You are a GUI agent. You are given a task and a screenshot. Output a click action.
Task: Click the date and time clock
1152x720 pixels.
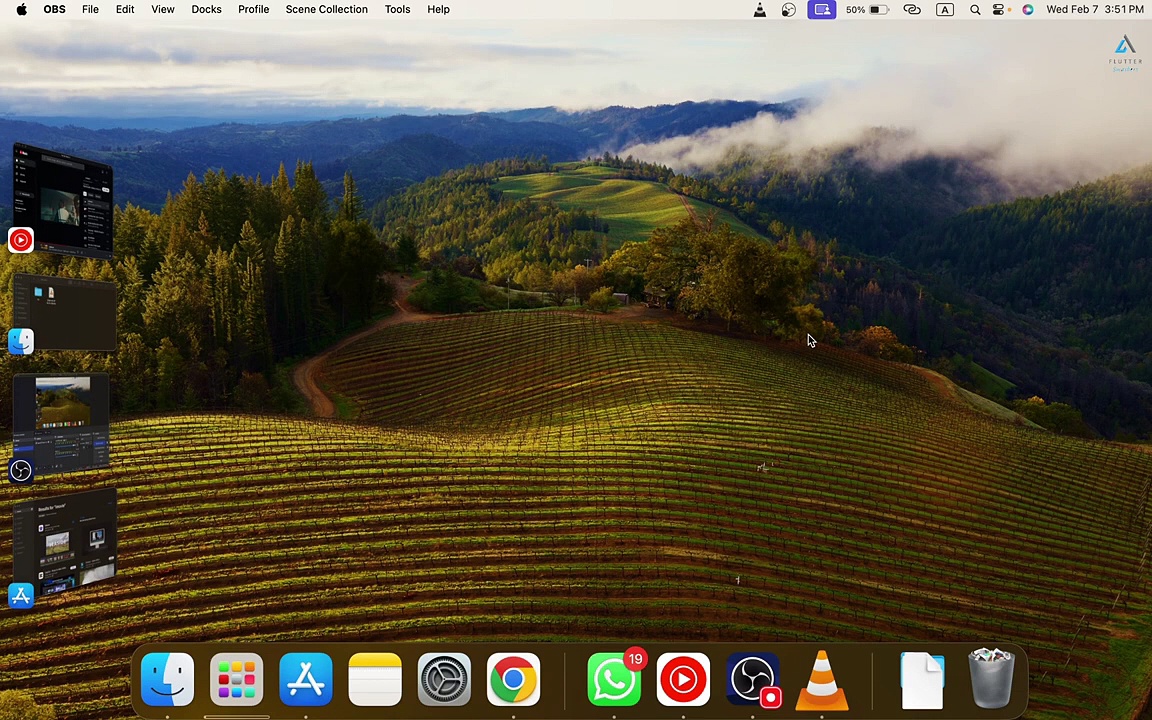click(1094, 9)
